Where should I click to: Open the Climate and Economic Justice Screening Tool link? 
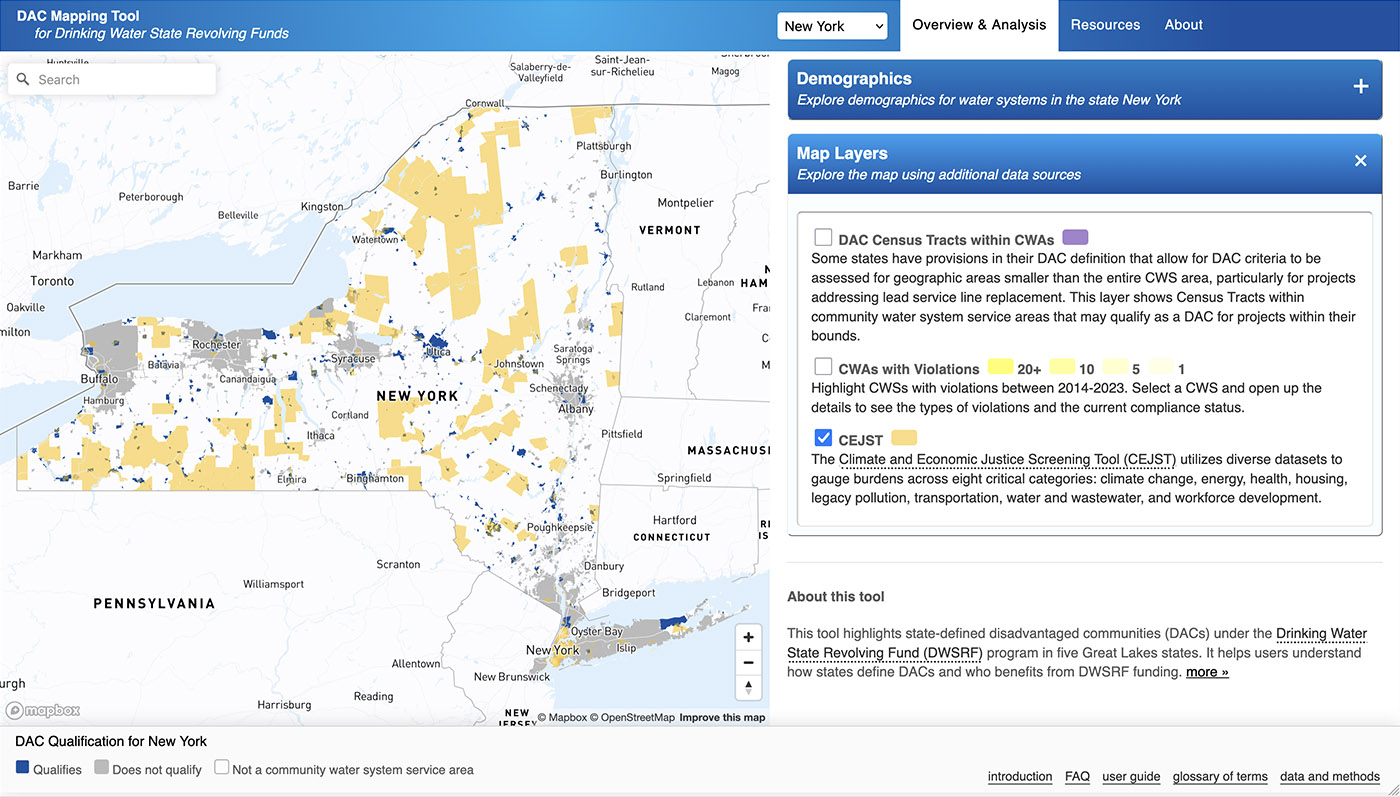click(x=1007, y=460)
